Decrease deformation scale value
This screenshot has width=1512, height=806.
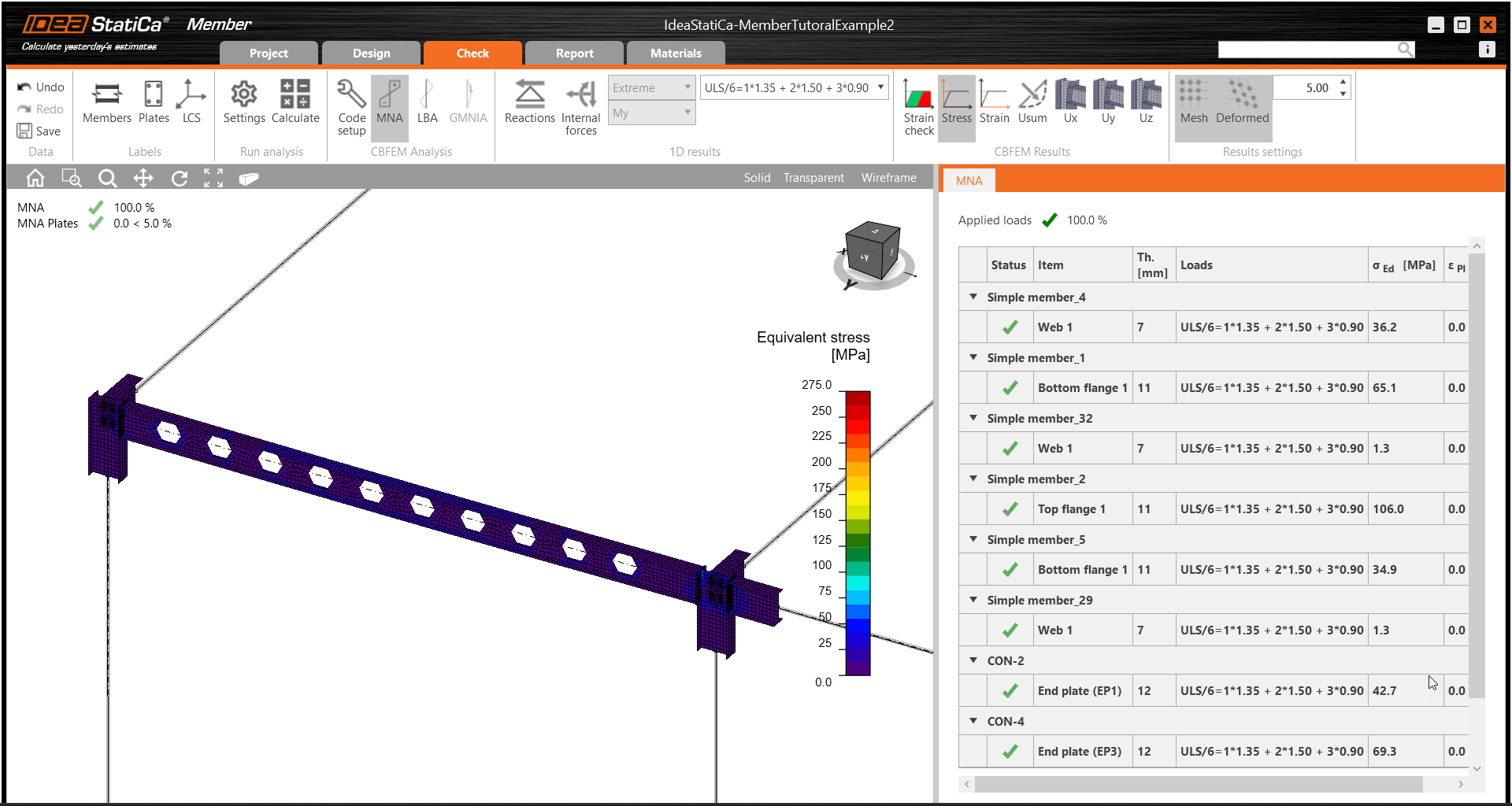1343,94
